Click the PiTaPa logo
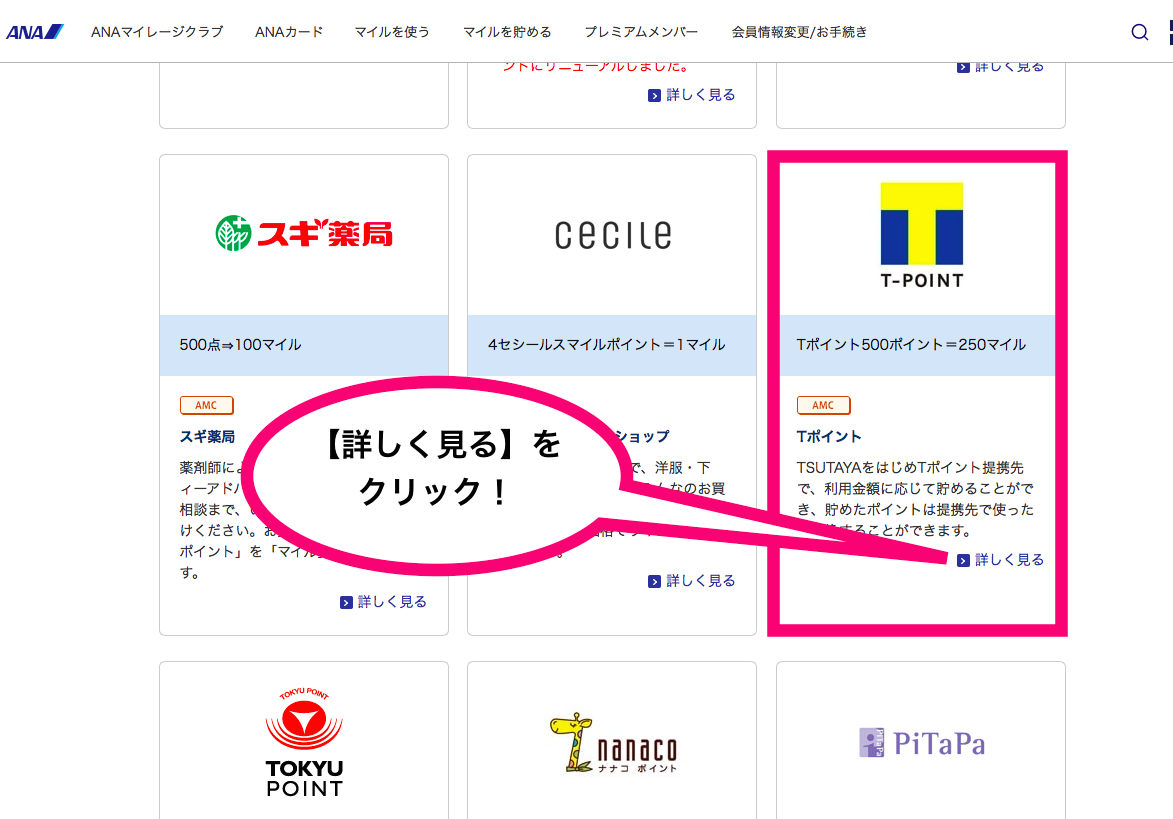 921,742
